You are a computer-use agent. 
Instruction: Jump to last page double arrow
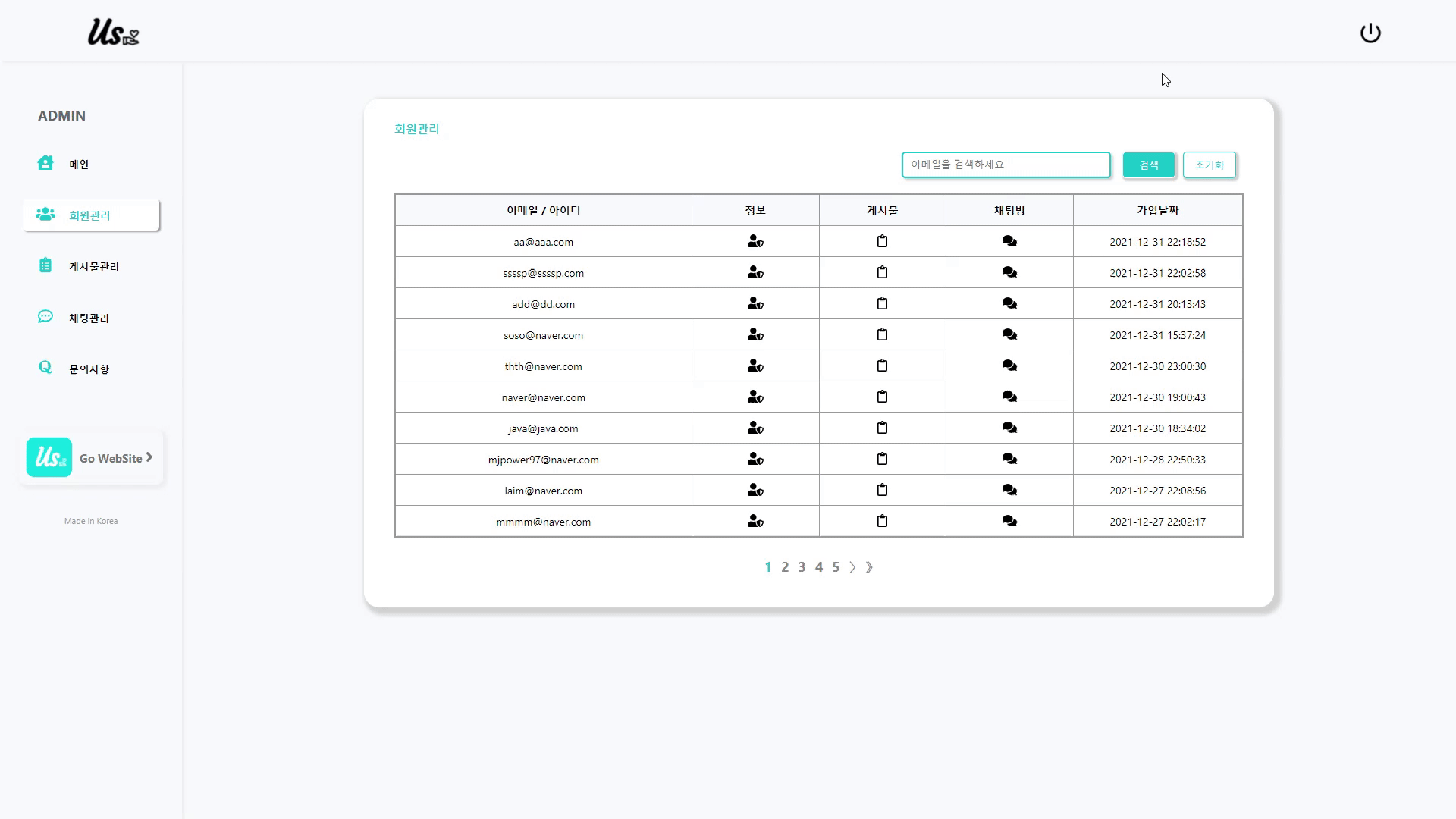click(x=869, y=567)
